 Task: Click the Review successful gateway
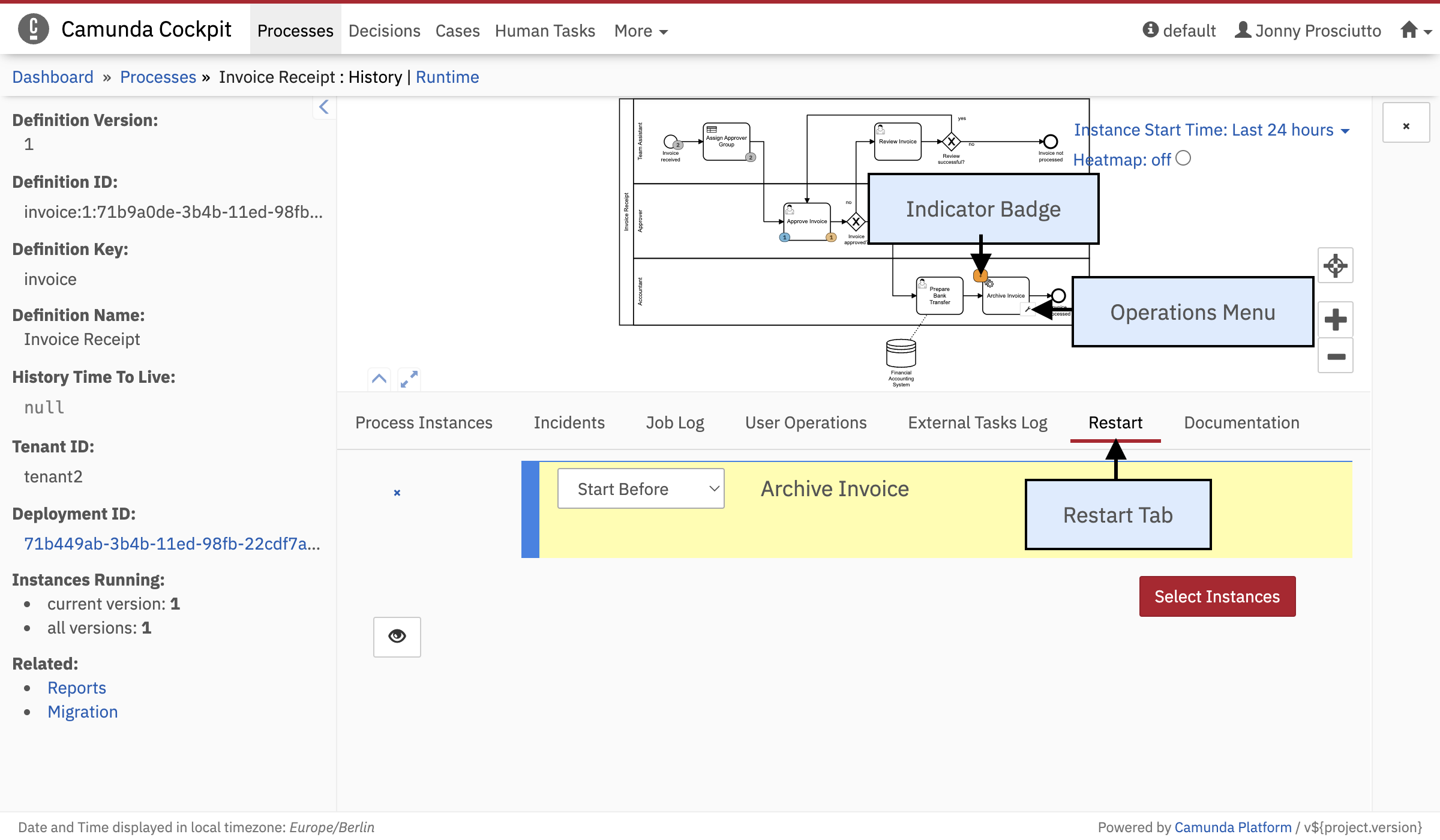951,142
